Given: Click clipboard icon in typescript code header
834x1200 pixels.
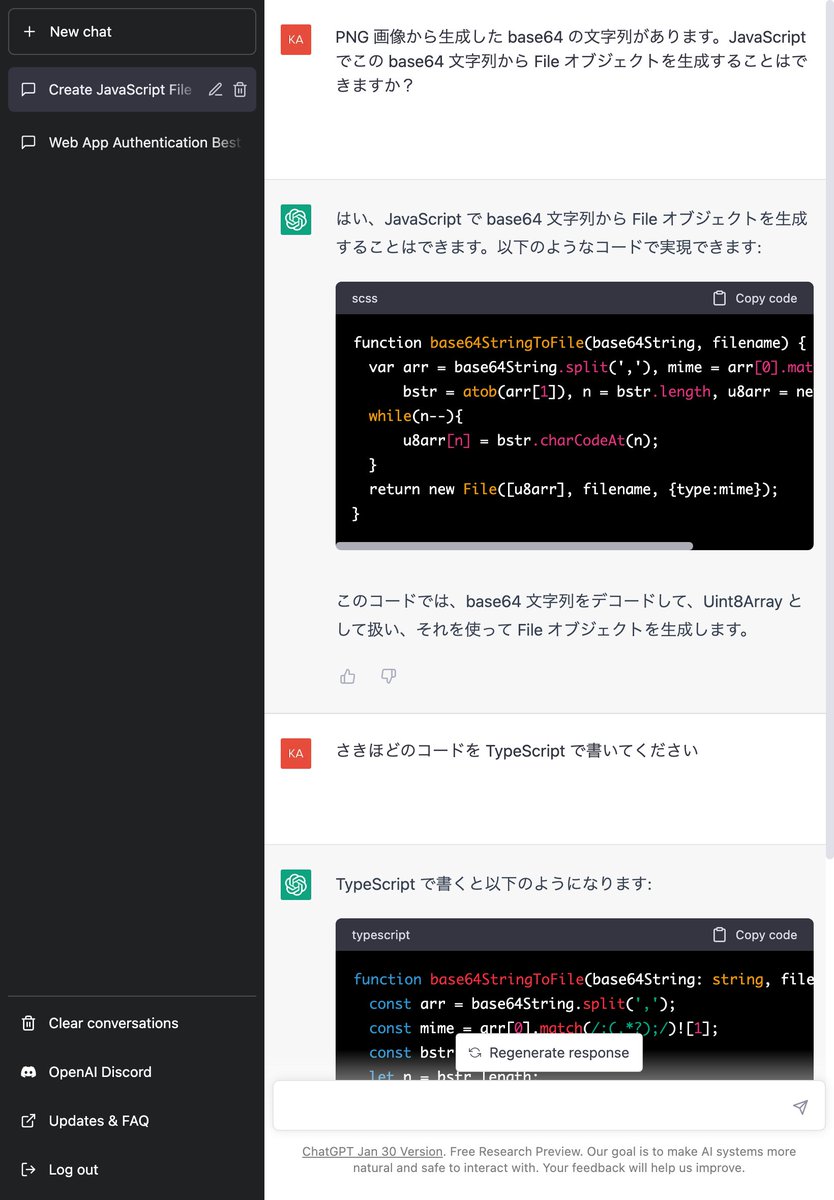Looking at the screenshot, I should coord(719,935).
